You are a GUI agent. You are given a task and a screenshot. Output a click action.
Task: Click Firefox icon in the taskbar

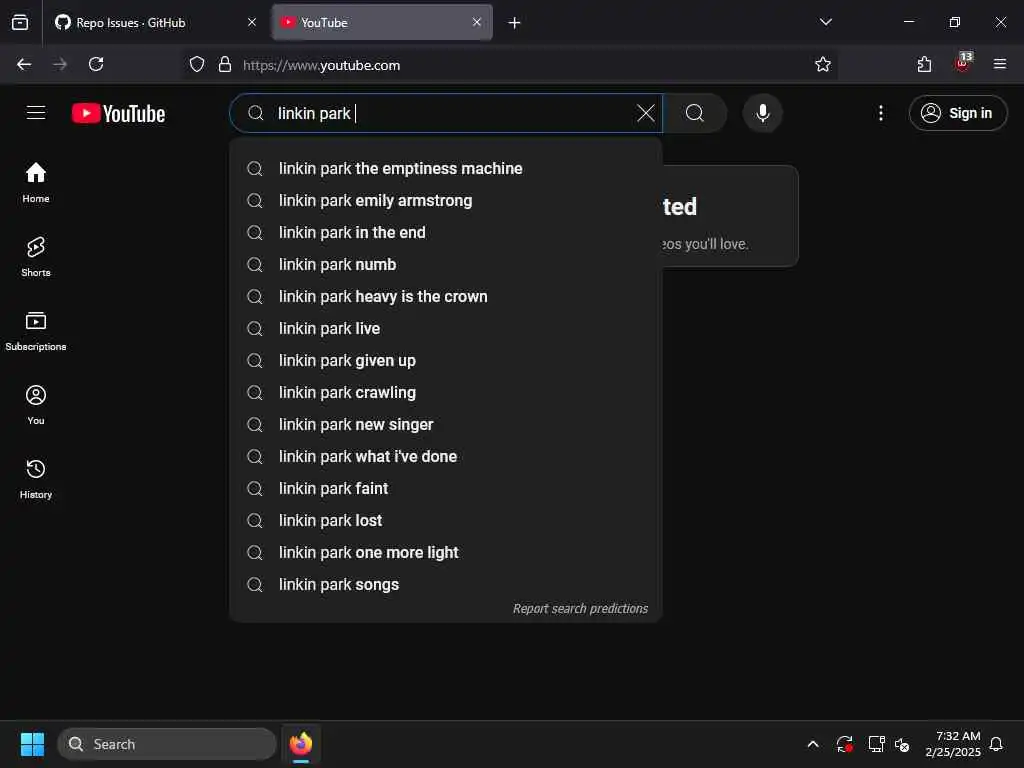(301, 744)
